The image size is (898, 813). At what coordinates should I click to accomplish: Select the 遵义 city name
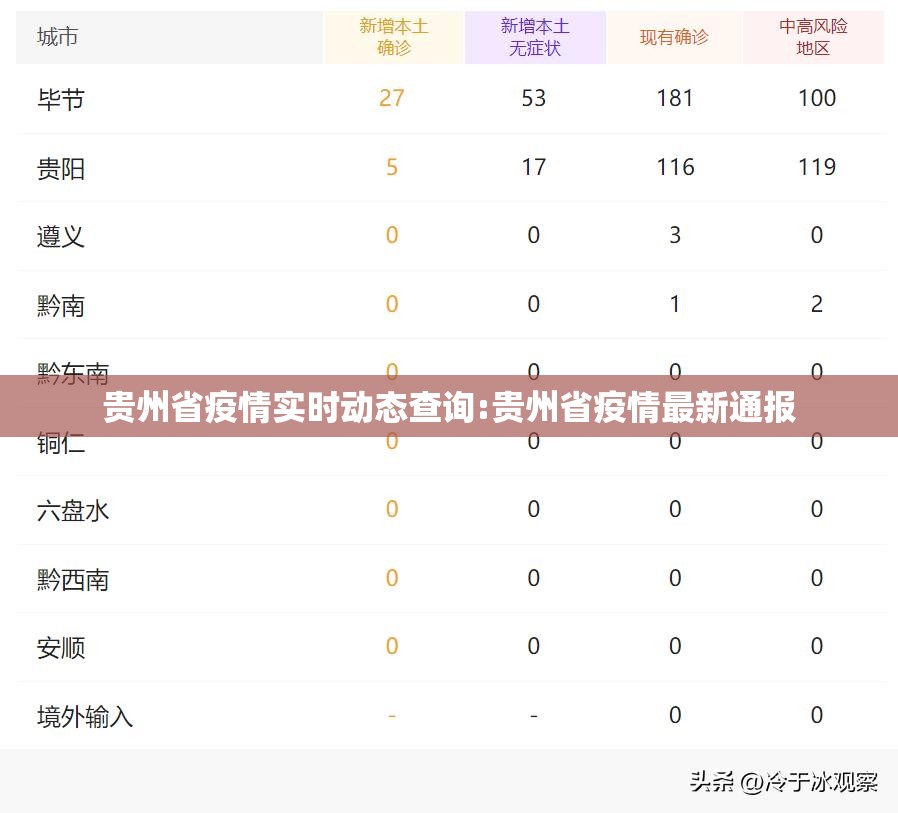pyautogui.click(x=61, y=236)
